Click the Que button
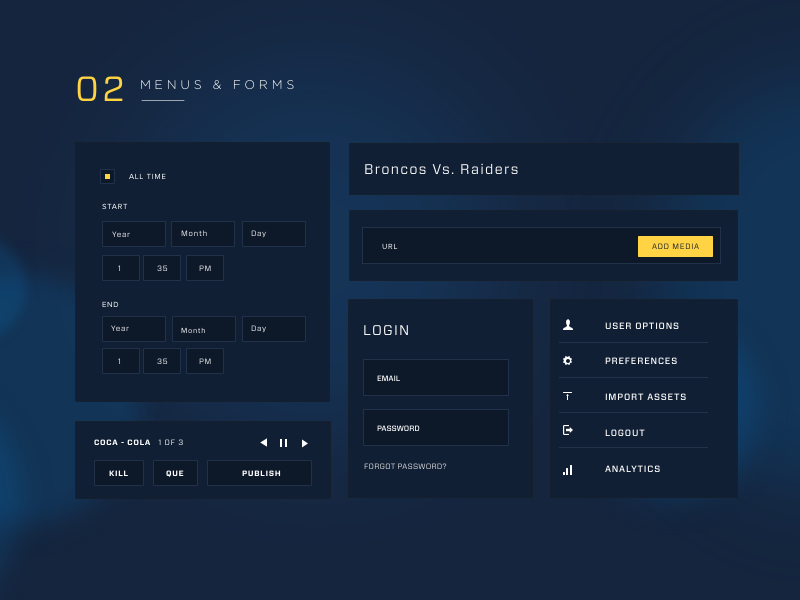800x600 pixels. (175, 473)
